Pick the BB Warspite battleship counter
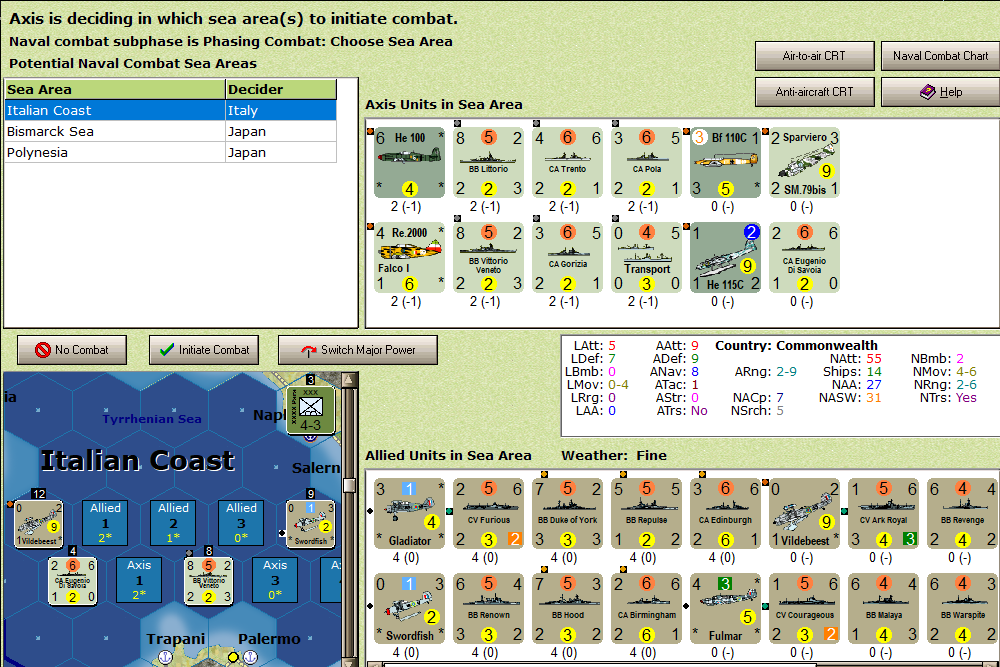The image size is (1000, 667). click(963, 609)
